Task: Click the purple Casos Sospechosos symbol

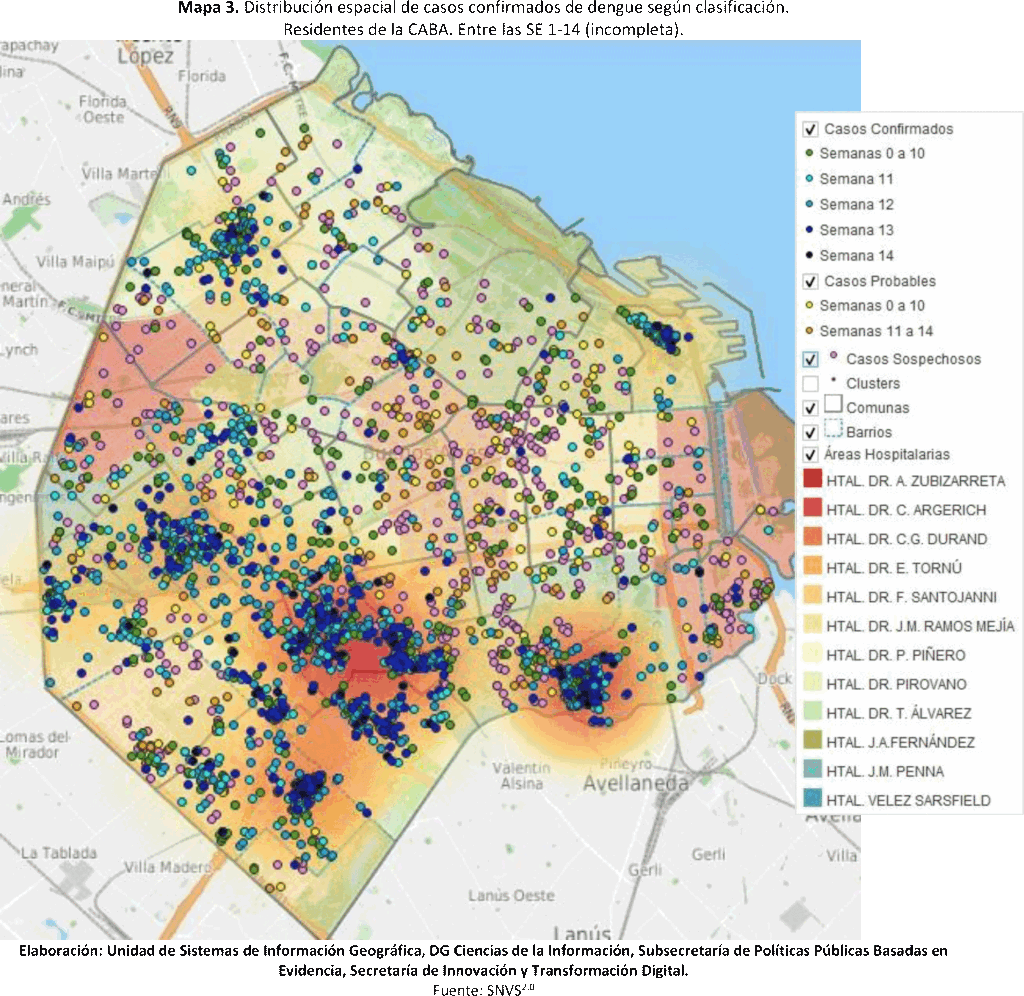Action: click(x=833, y=355)
